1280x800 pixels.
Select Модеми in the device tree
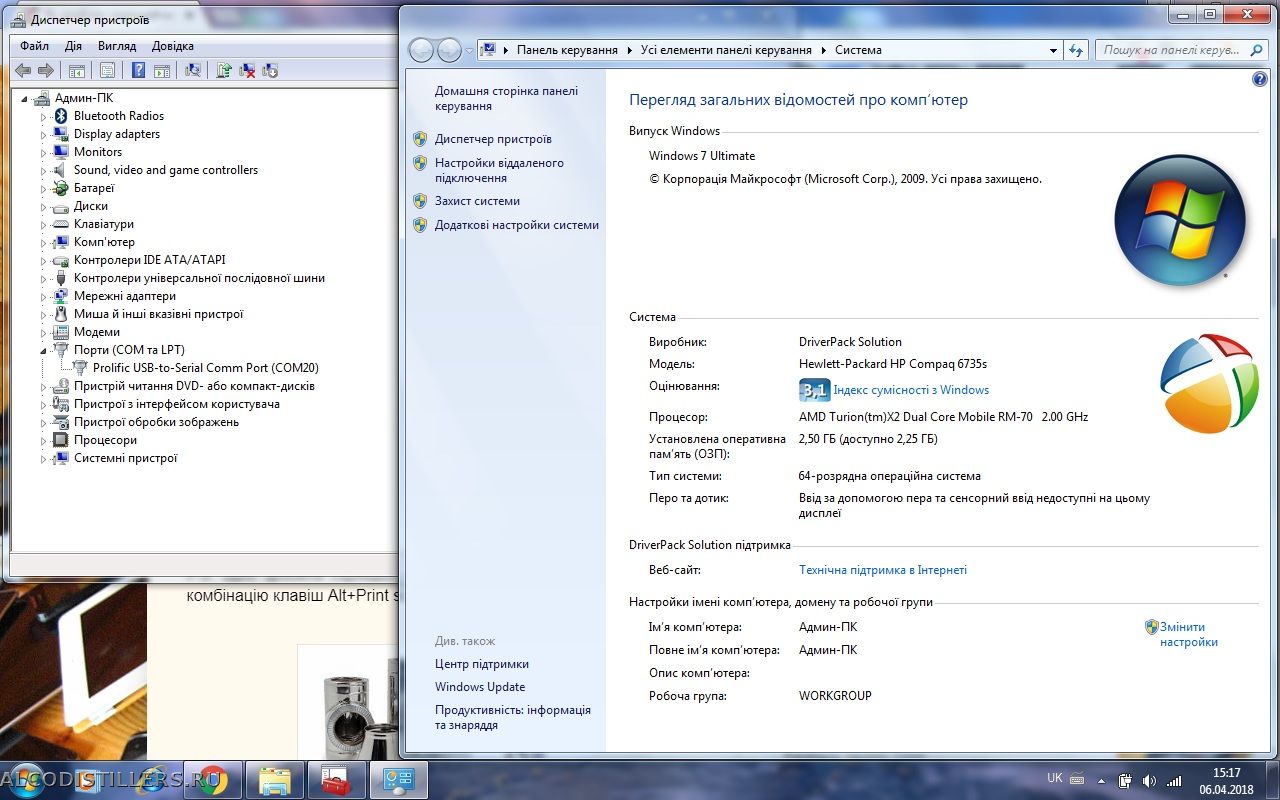(97, 332)
